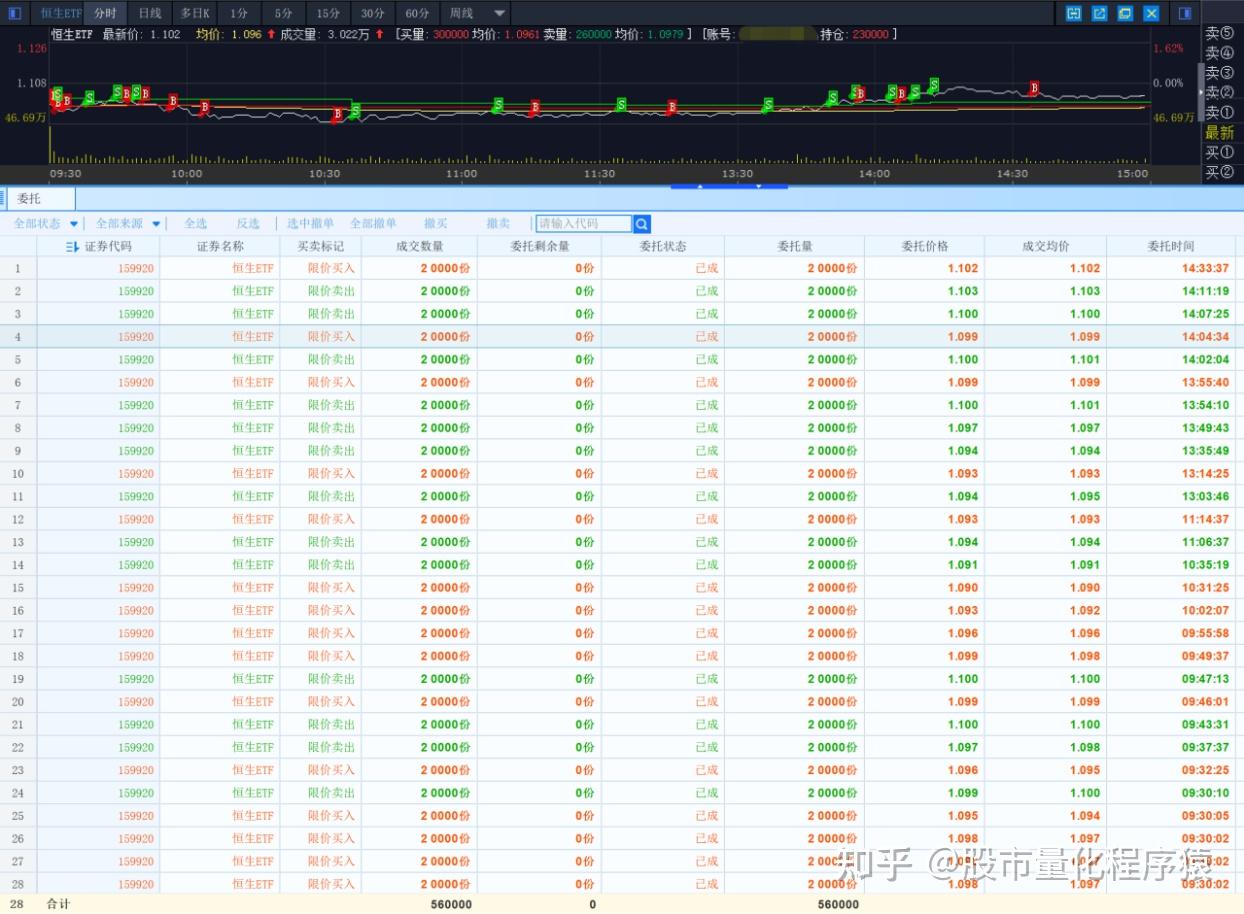This screenshot has height=914, width=1244.
Task: Click the search magnifier icon beside the code input
Action: [x=642, y=224]
